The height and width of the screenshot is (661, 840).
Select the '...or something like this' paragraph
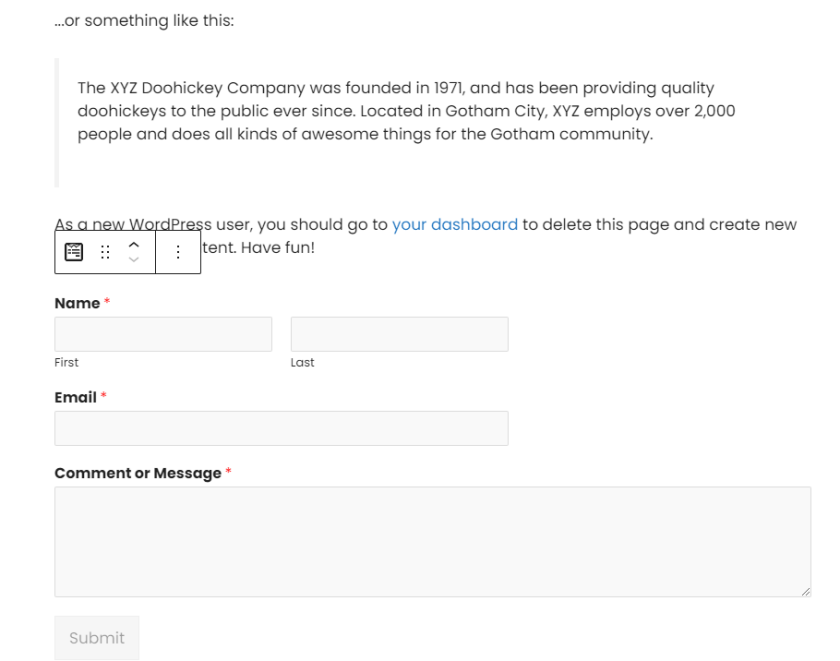pyautogui.click(x=144, y=20)
